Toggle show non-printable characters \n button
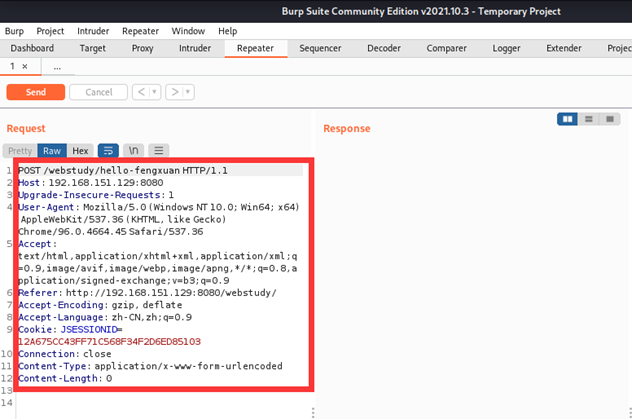Viewport: 632px width, 419px height. point(133,151)
